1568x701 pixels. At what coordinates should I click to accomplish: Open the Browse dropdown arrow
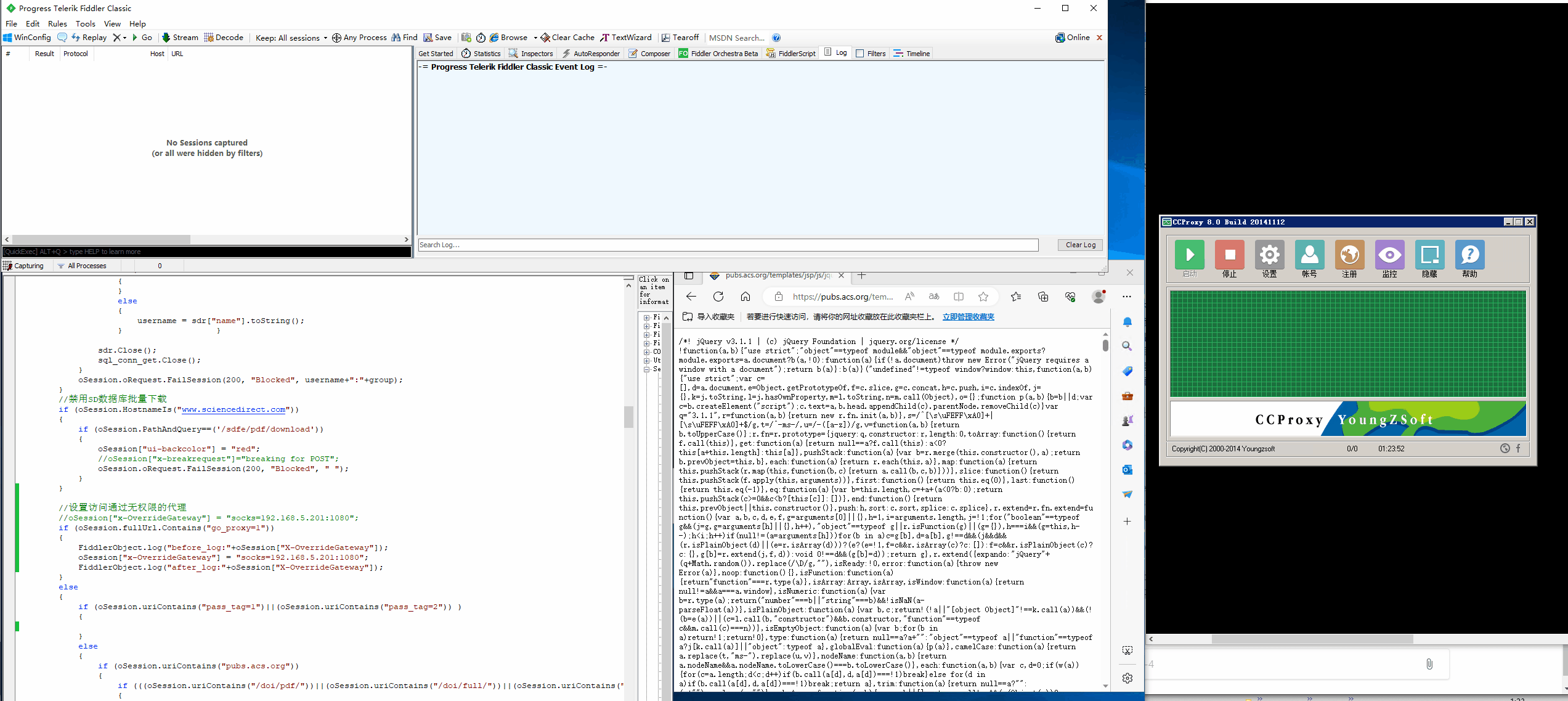[x=535, y=38]
